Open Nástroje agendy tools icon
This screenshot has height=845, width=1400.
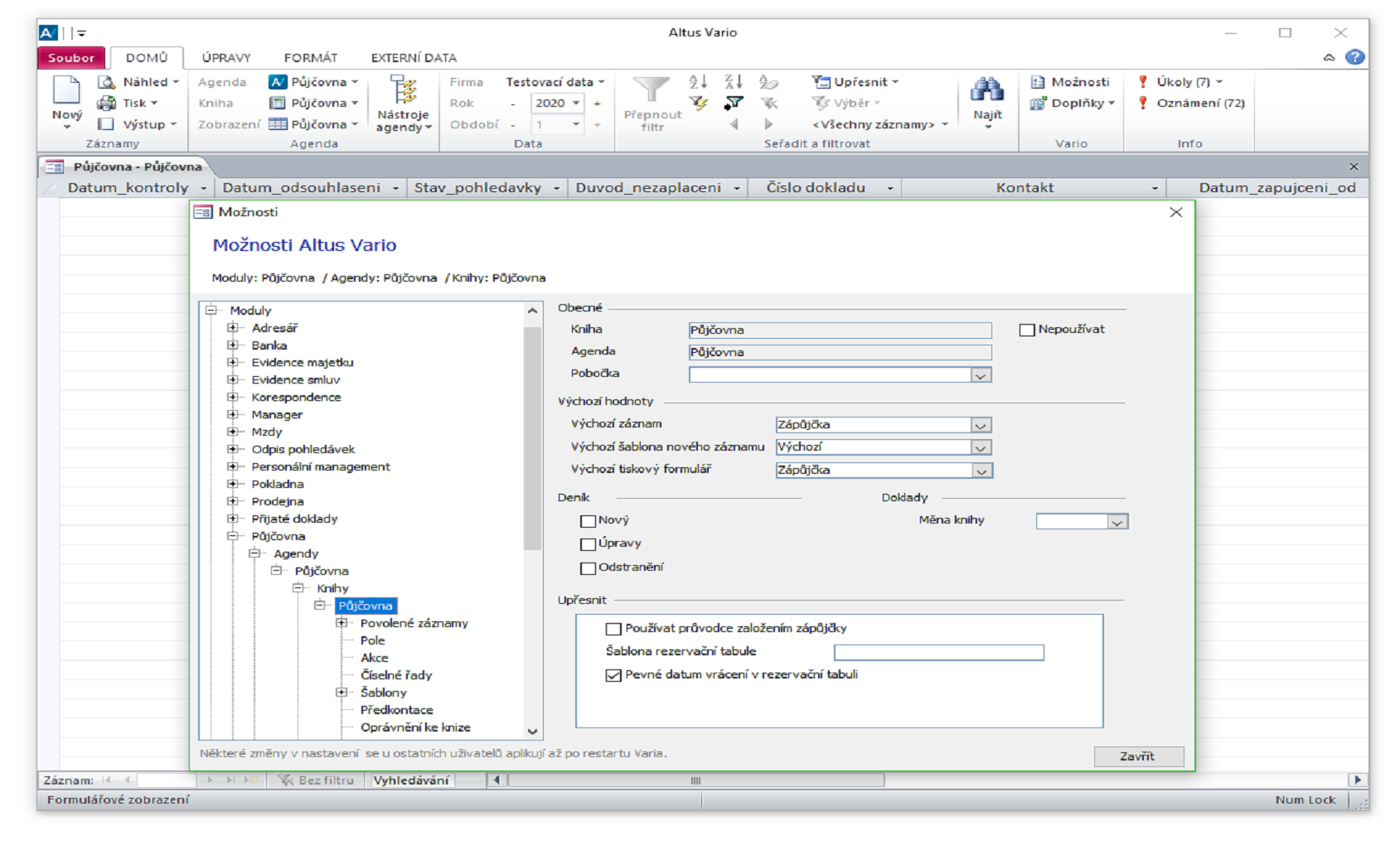pos(404,89)
